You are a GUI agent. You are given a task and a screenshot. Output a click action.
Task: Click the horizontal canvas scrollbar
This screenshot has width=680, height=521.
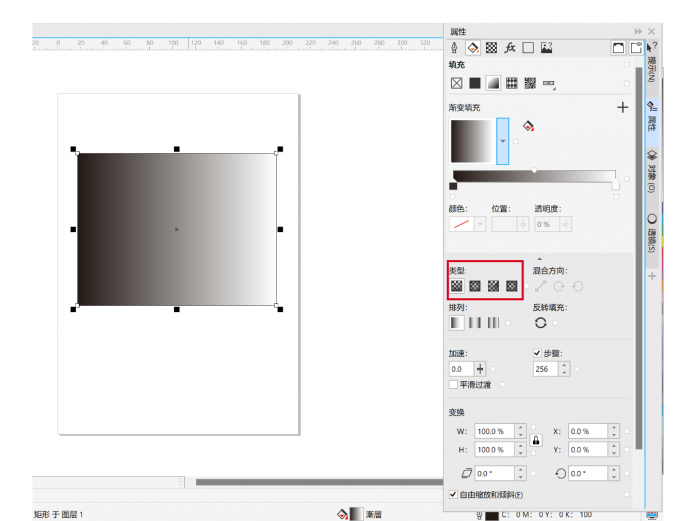pos(320,482)
